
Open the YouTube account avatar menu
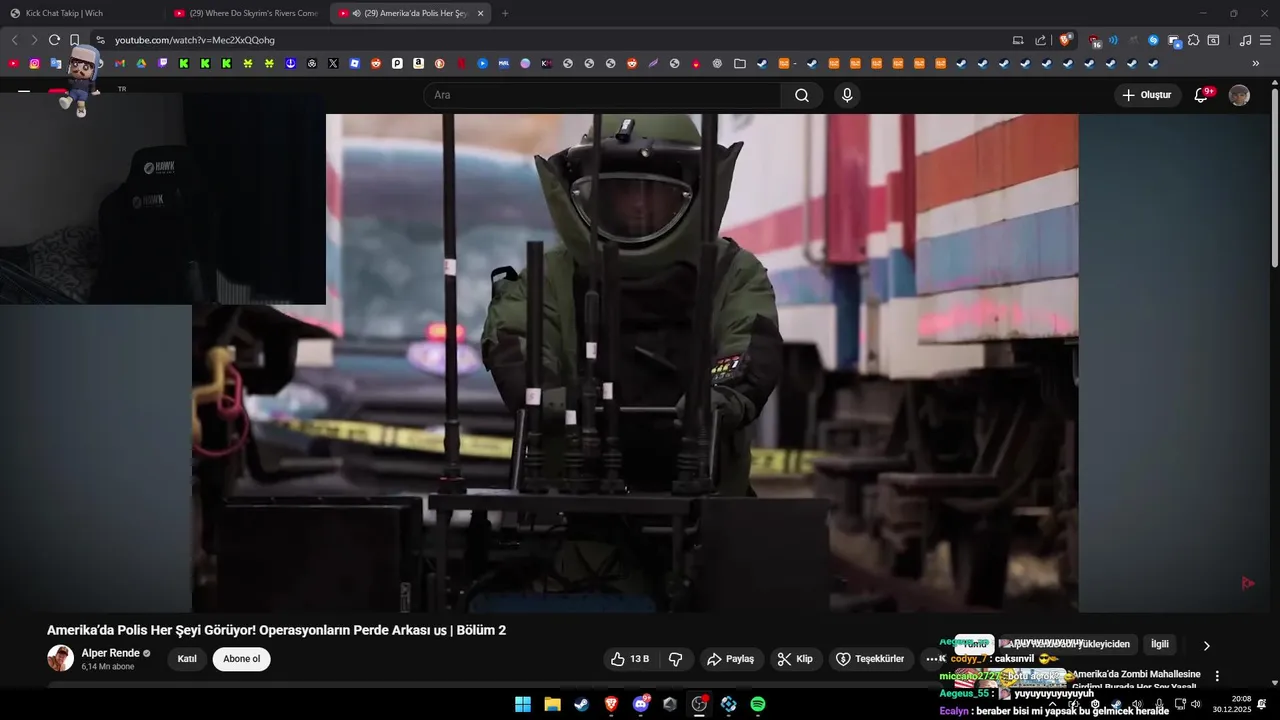[x=1239, y=95]
